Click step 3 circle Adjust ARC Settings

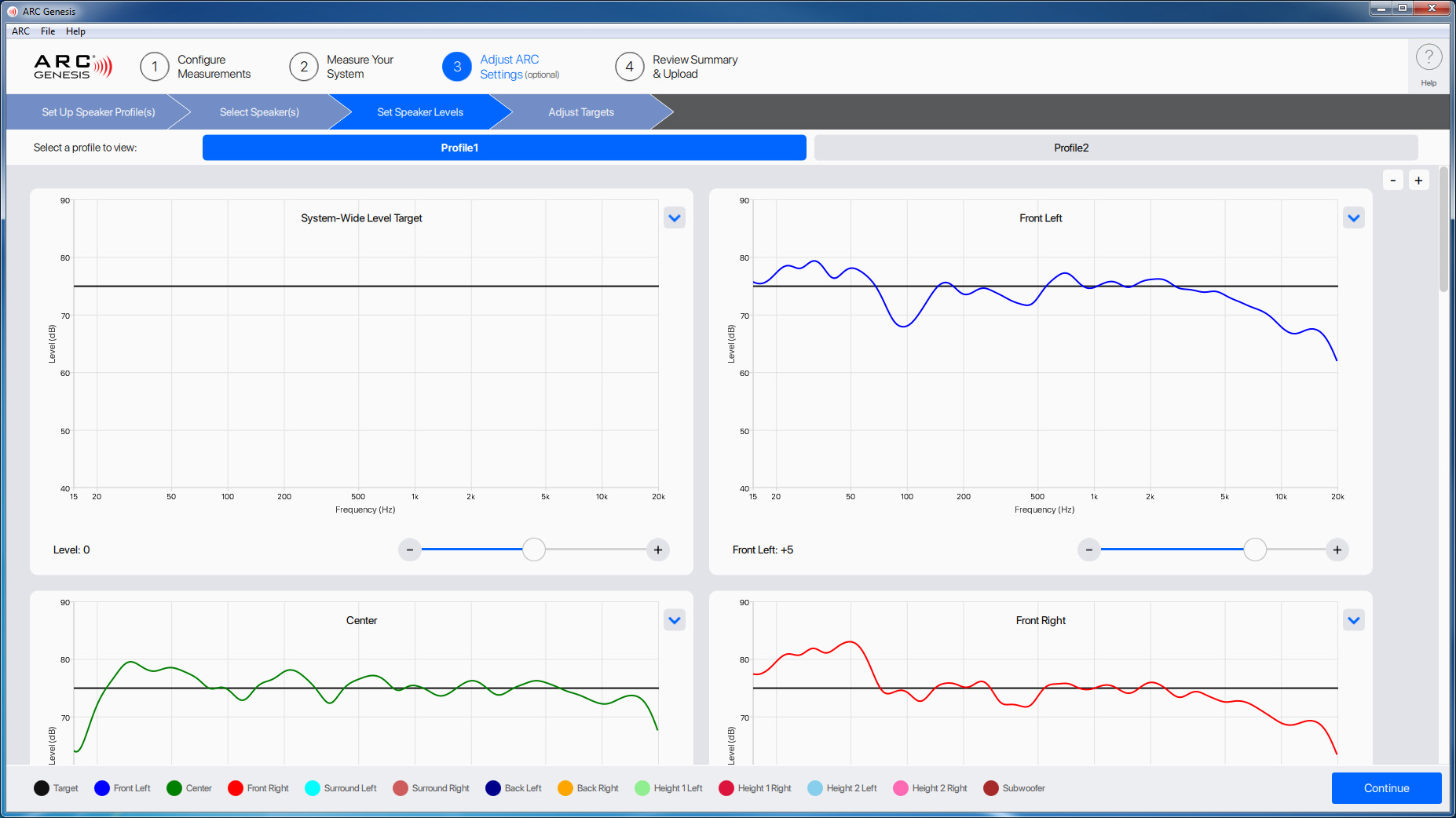tap(457, 67)
